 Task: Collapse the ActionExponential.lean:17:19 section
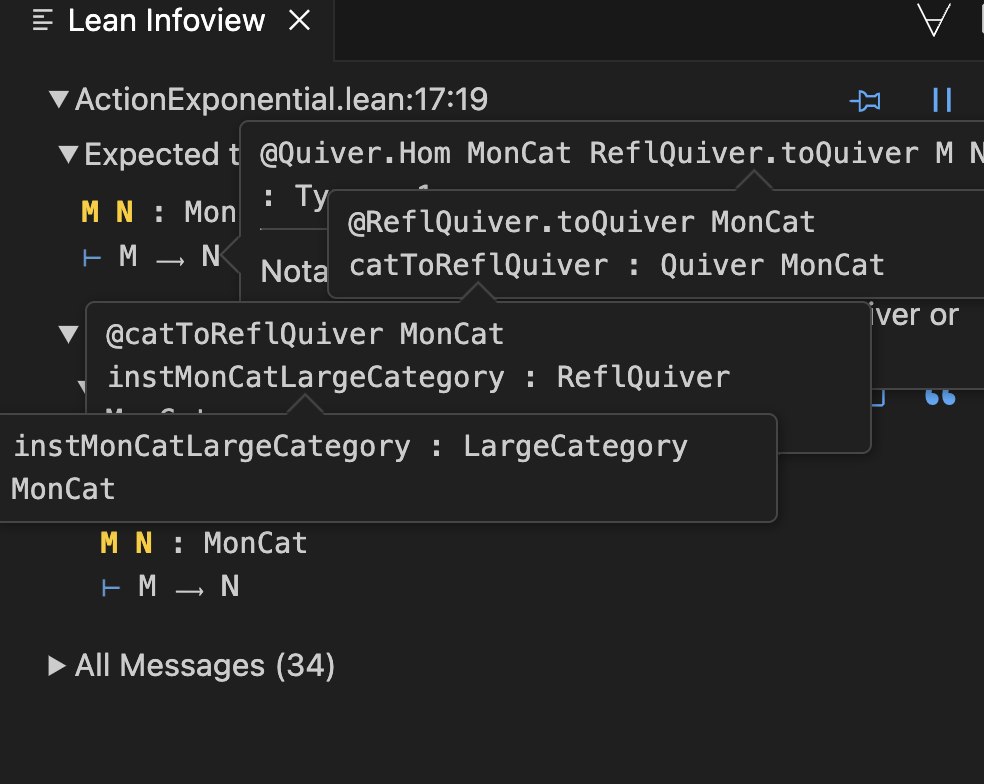pyautogui.click(x=59, y=99)
